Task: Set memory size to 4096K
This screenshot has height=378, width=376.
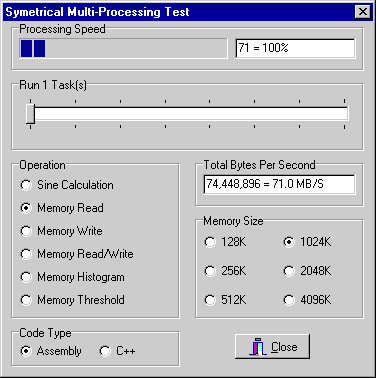Action: (x=307, y=300)
